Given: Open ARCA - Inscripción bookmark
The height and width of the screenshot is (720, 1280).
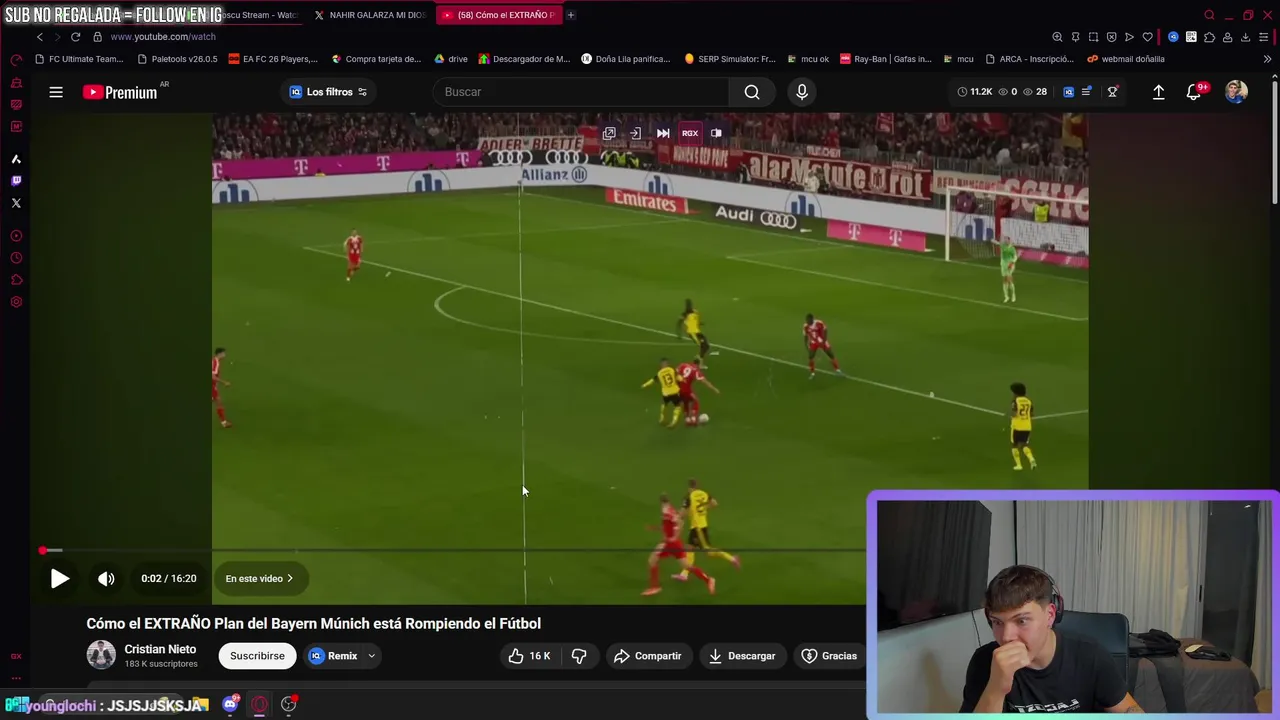Looking at the screenshot, I should [x=1030, y=59].
